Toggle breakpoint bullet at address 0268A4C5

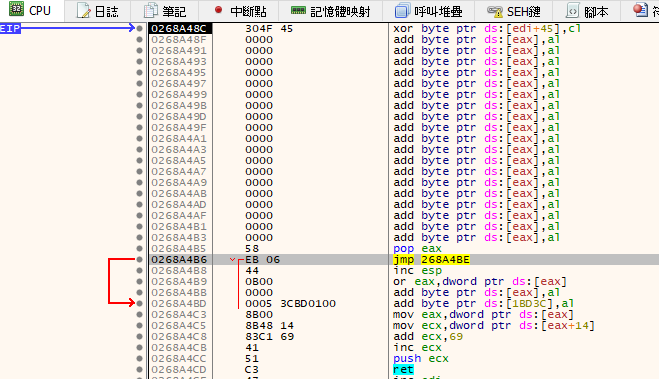click(140, 325)
